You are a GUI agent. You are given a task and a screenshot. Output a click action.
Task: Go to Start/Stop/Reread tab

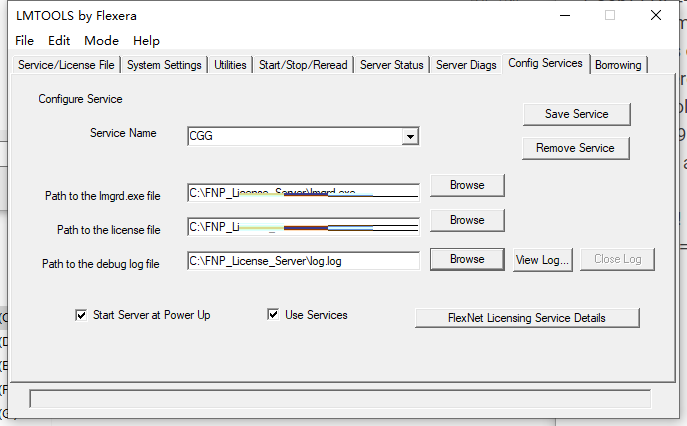click(x=303, y=65)
